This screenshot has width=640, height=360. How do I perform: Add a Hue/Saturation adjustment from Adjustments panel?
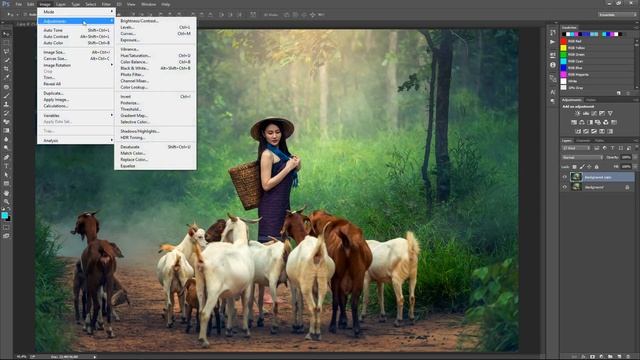pos(574,122)
